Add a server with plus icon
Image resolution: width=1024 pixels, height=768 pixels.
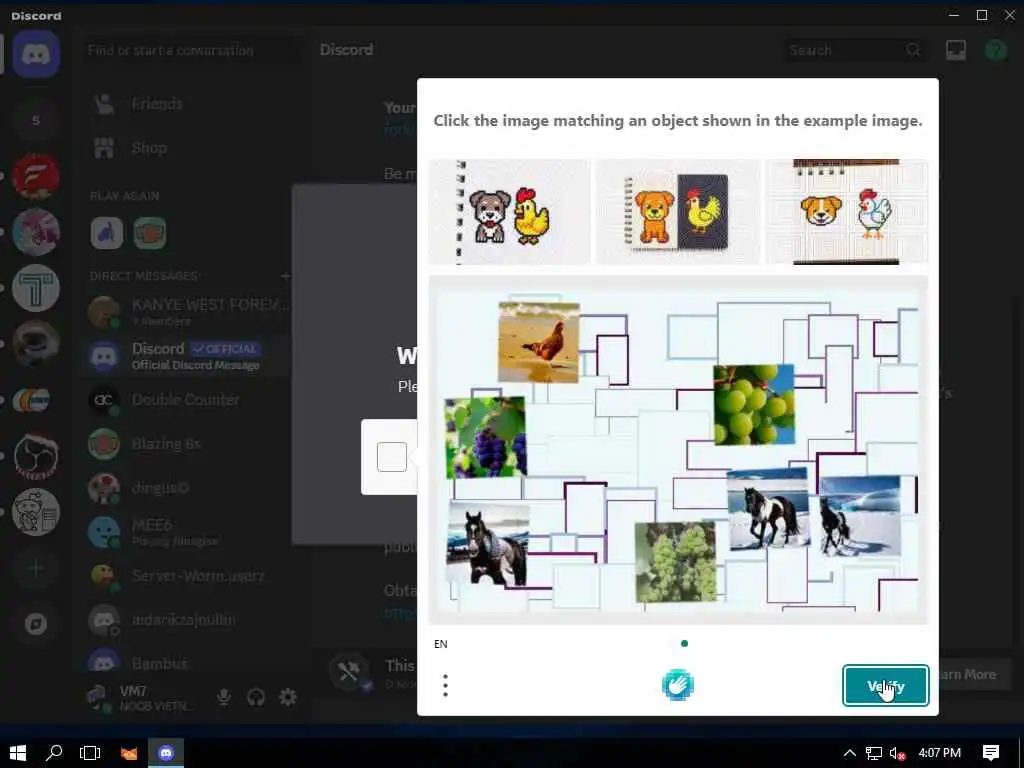36,568
